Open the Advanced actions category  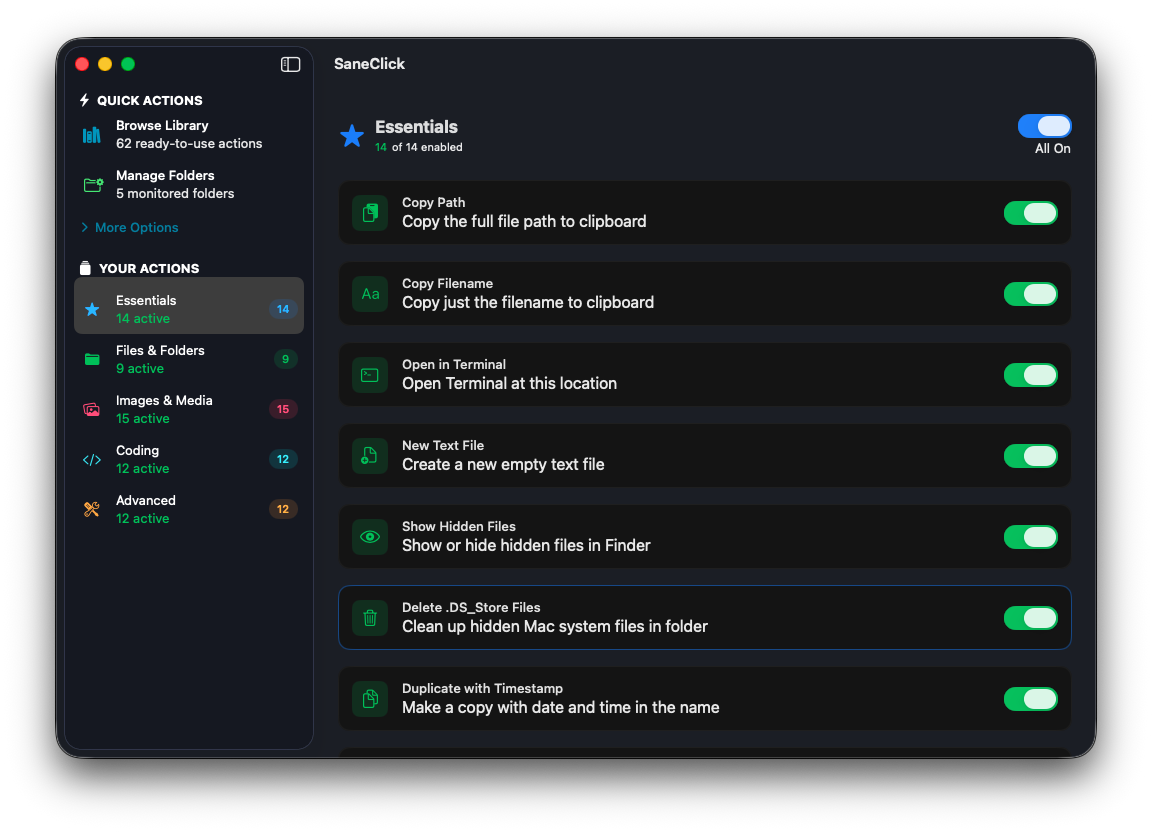(189, 509)
